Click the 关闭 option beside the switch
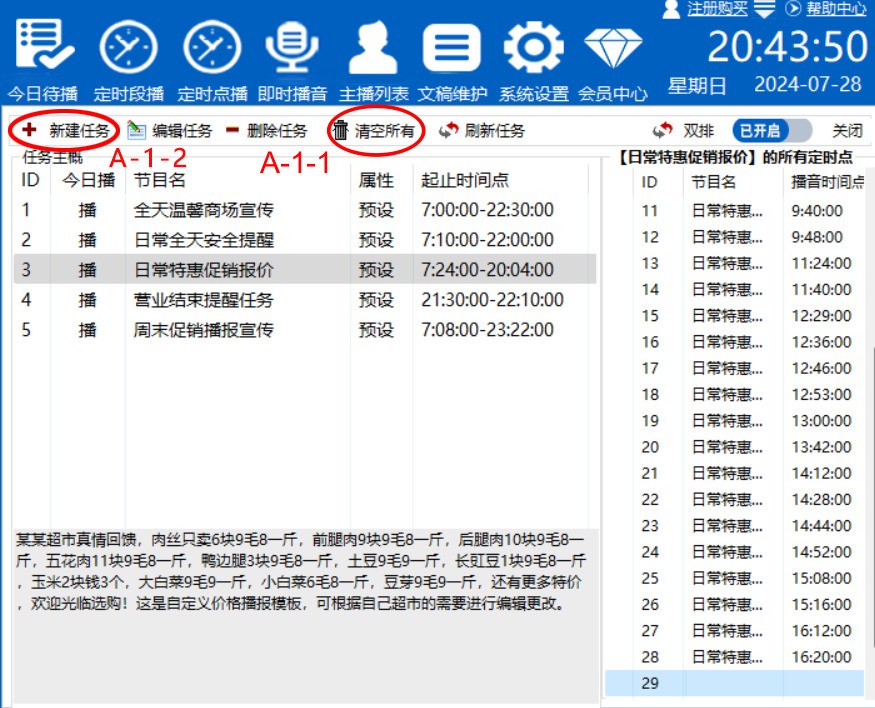This screenshot has width=875, height=708. coord(846,131)
